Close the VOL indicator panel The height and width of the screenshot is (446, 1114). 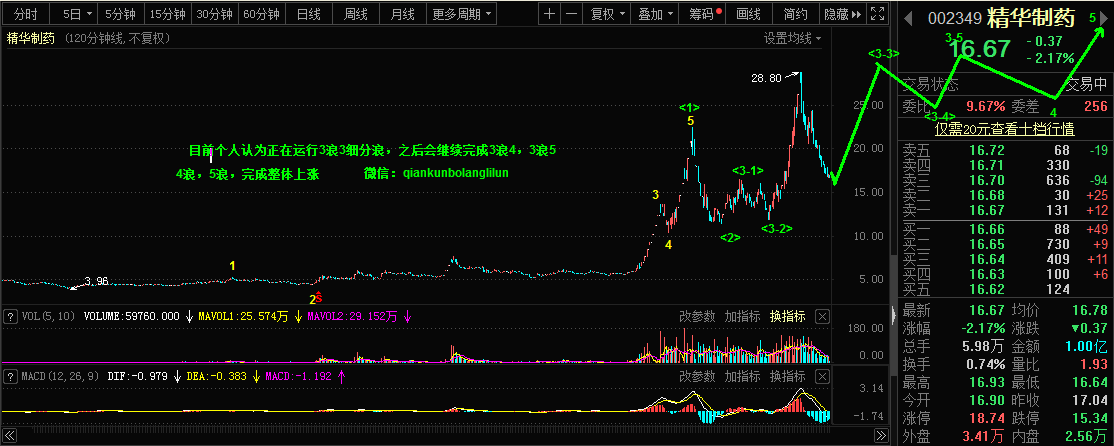(x=822, y=316)
